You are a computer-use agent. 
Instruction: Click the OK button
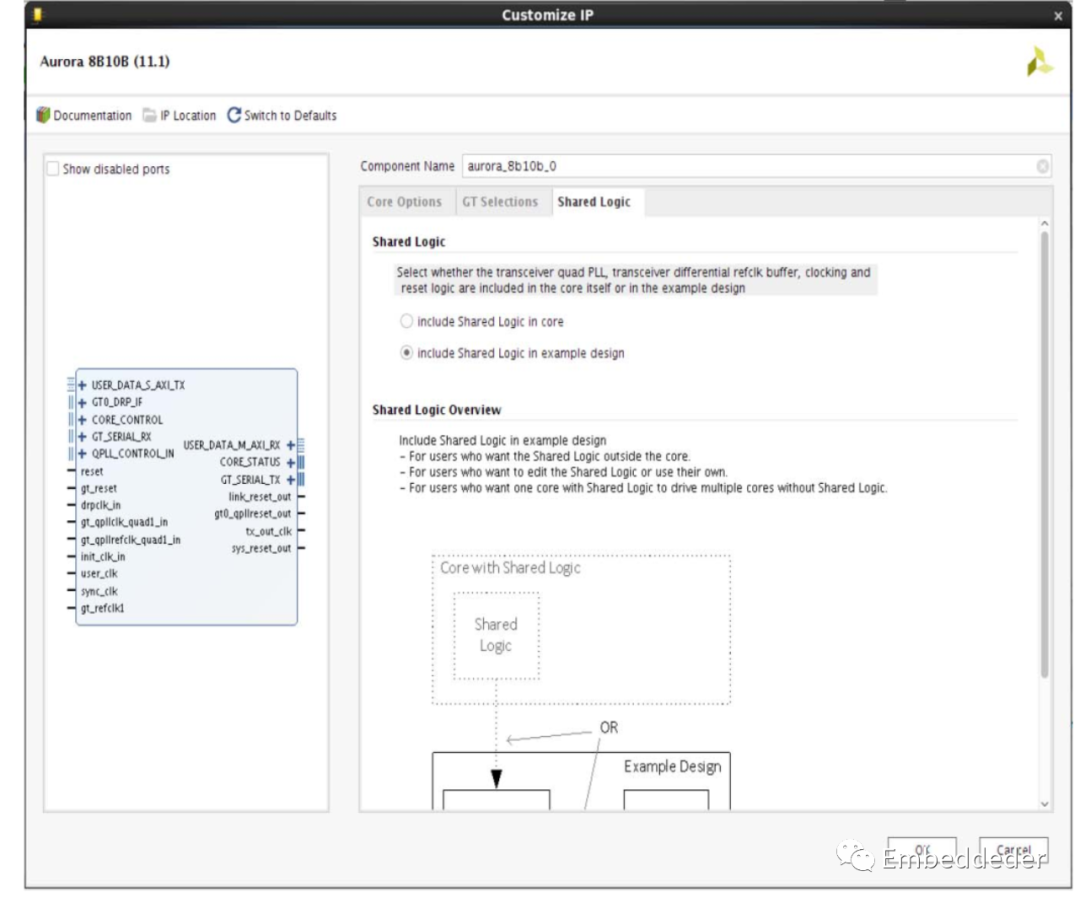coord(922,851)
